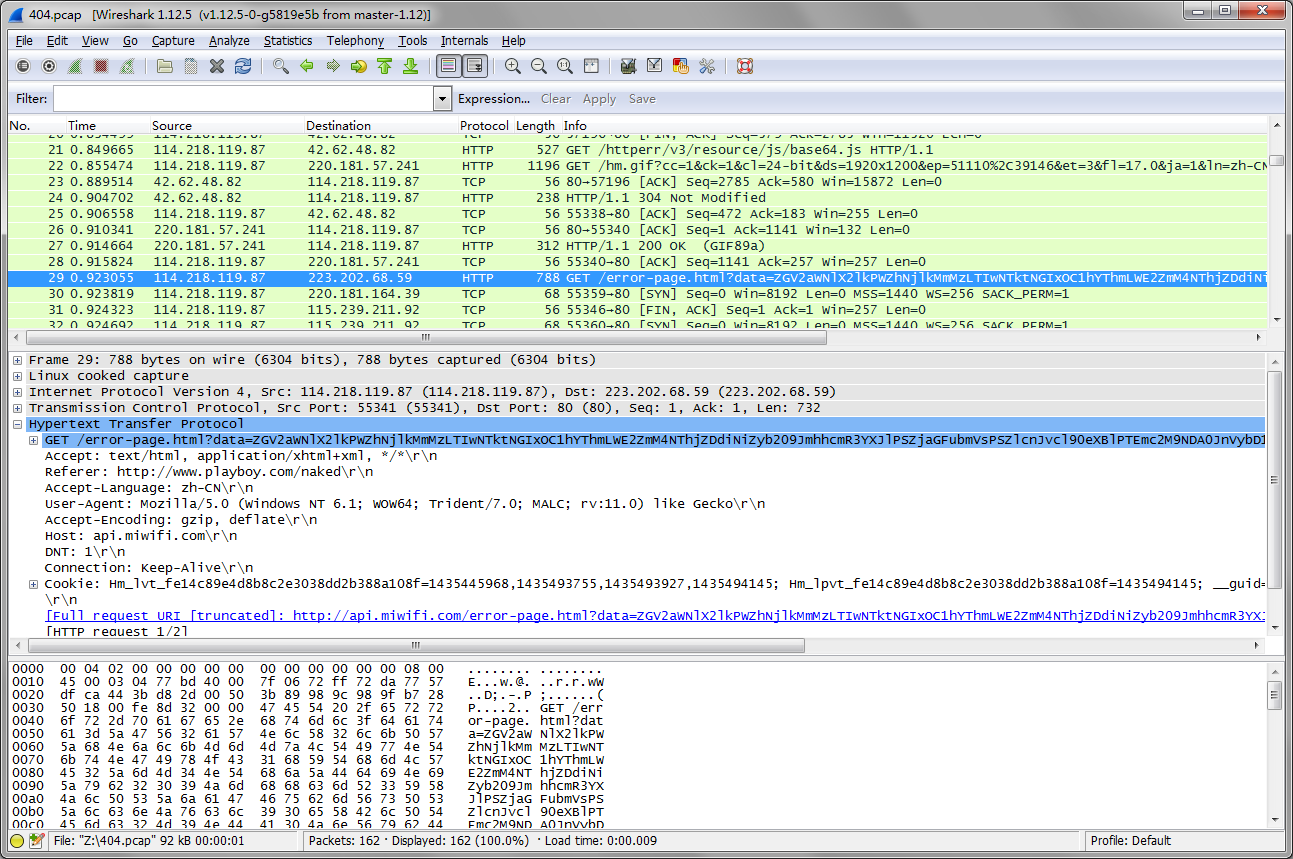Click the Clear filter button
1293x859 pixels.
point(556,99)
